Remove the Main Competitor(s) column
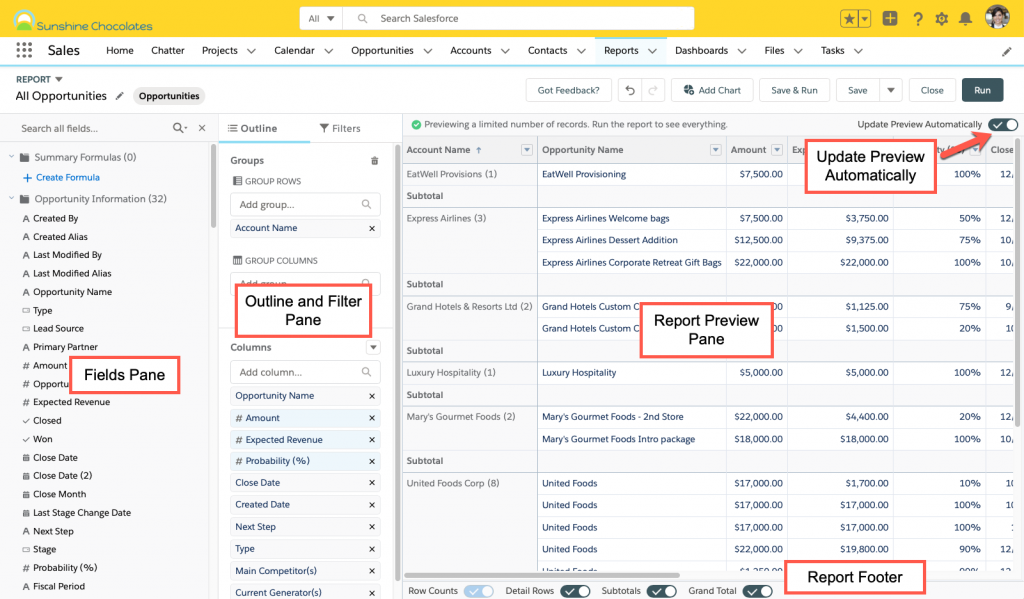 [372, 571]
